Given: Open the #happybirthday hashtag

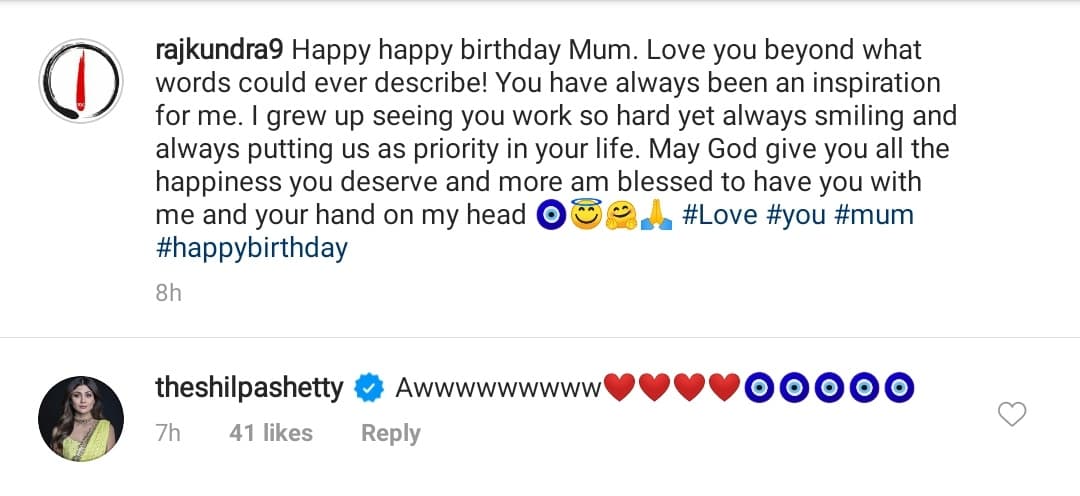Looking at the screenshot, I should coord(252,247).
